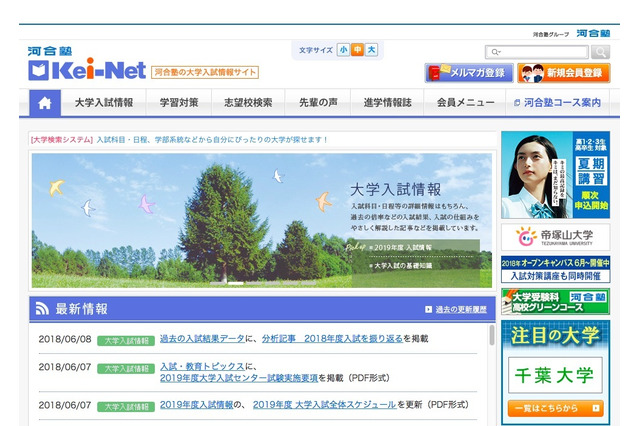This screenshot has height=426, width=640.
Task: Open the 先輩の声 menu
Action: [x=318, y=103]
